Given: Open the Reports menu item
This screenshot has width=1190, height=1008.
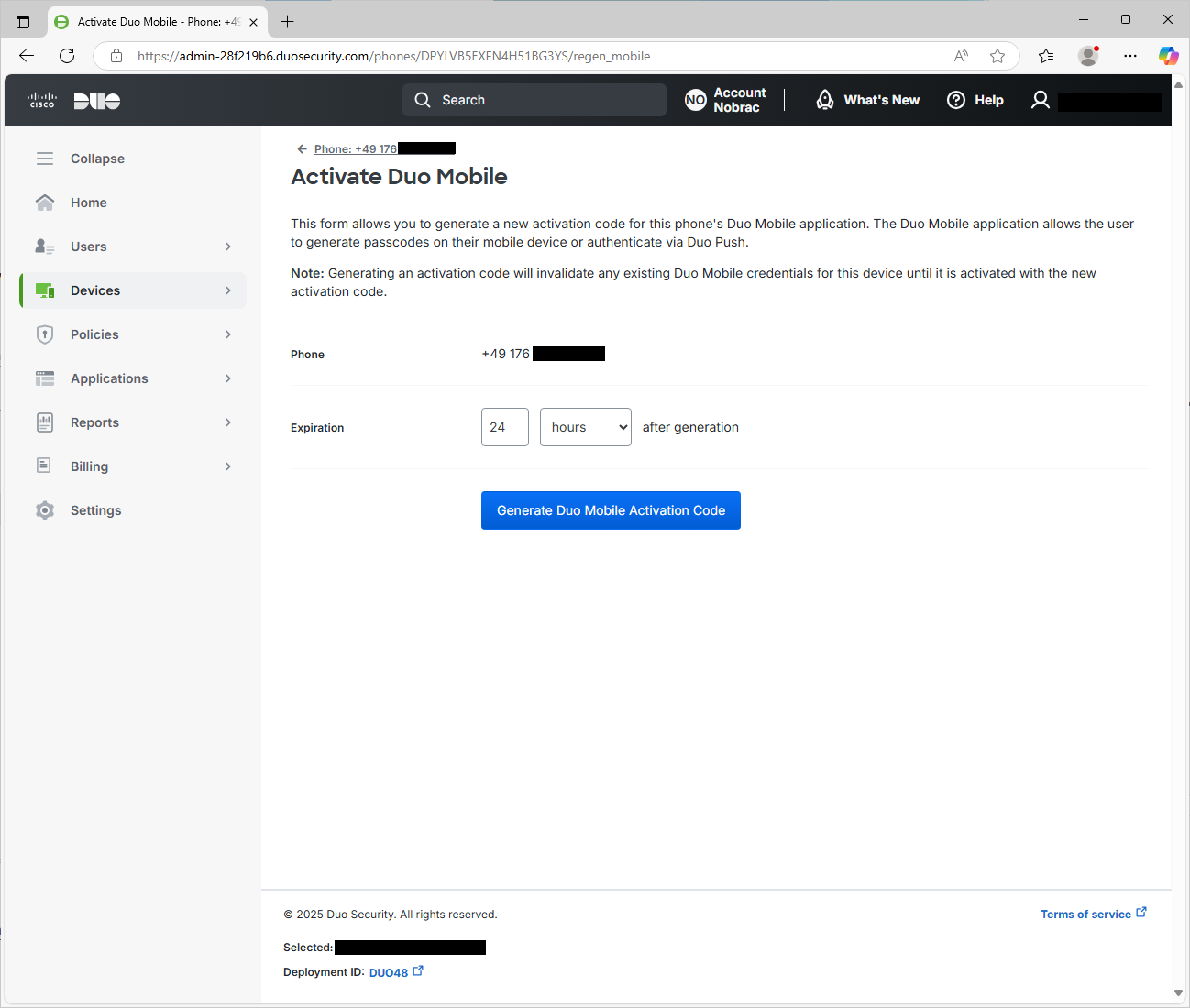Looking at the screenshot, I should tap(133, 422).
